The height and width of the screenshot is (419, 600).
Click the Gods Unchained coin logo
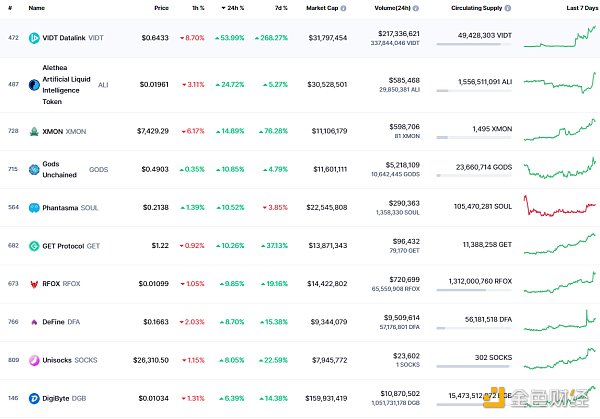pos(35,170)
